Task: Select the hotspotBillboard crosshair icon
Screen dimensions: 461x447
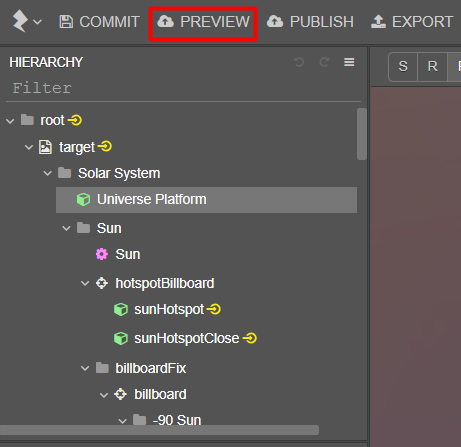Action: point(102,283)
